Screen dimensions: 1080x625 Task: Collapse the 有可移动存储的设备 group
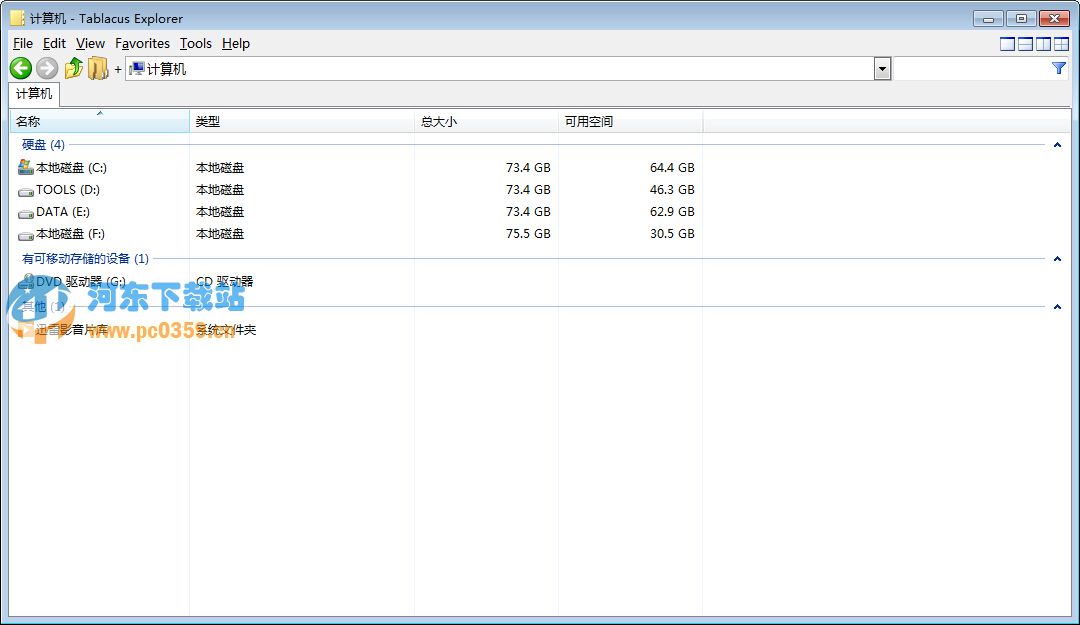click(x=1057, y=258)
